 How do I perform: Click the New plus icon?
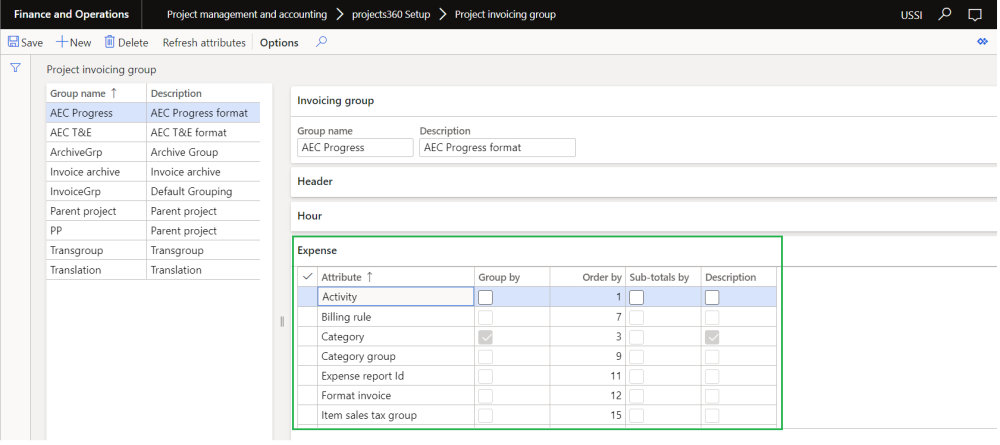(62, 42)
